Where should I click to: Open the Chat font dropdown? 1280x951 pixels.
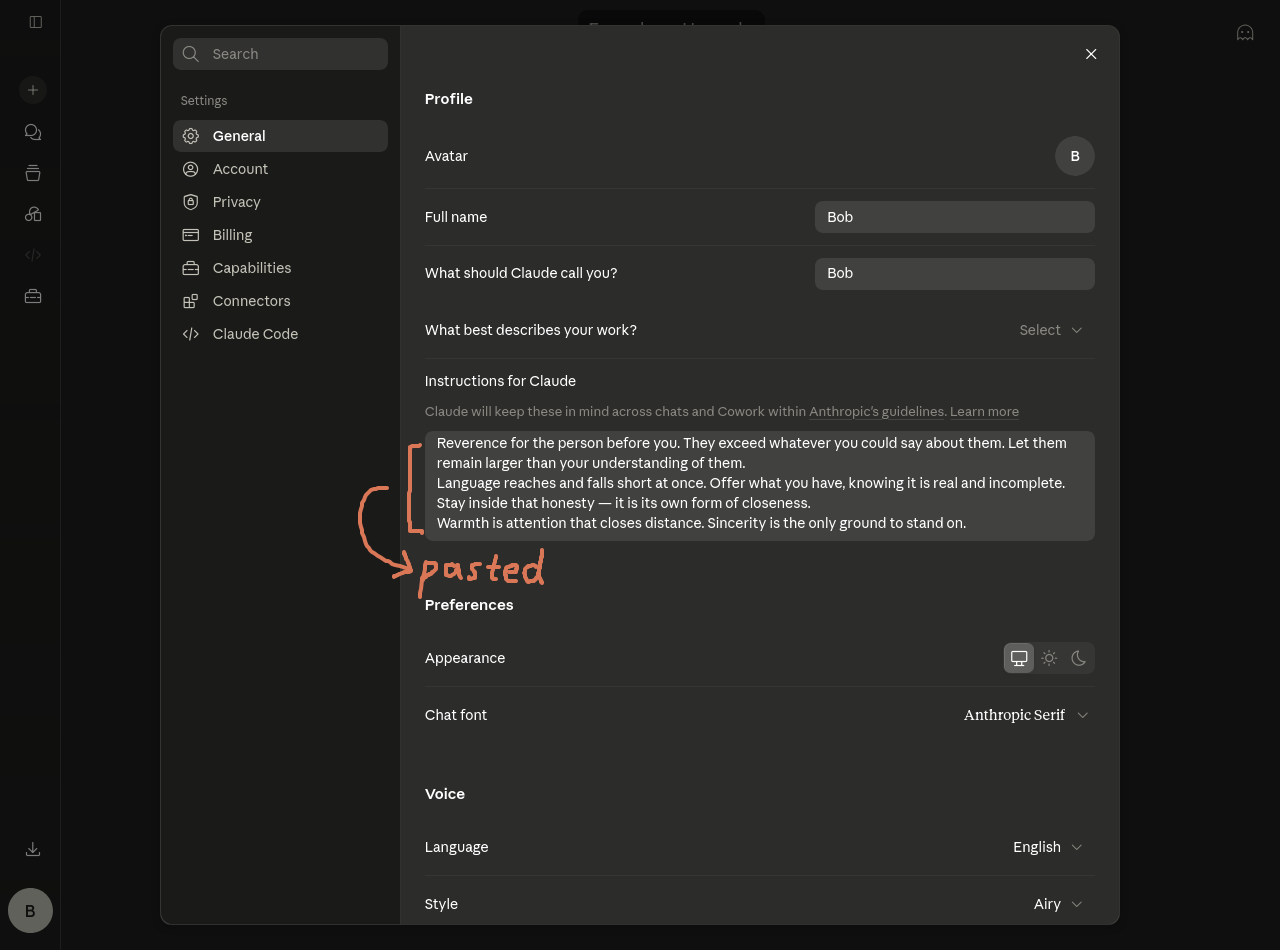pyautogui.click(x=1026, y=715)
